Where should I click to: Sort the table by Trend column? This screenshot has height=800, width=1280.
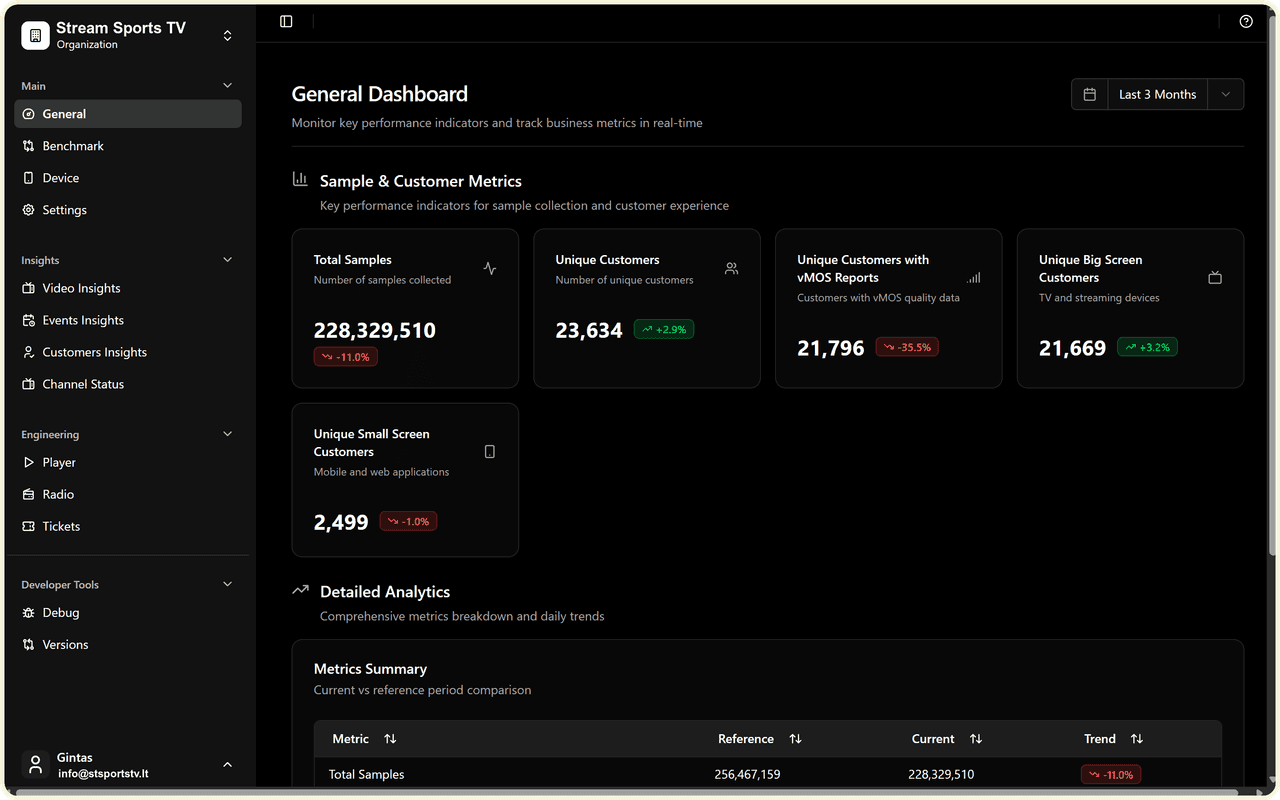pos(1137,739)
